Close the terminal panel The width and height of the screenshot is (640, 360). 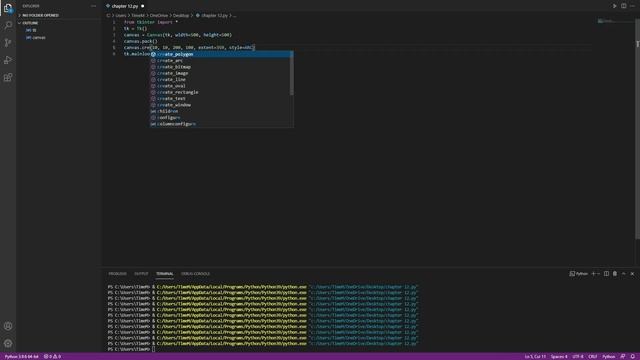pos(632,274)
